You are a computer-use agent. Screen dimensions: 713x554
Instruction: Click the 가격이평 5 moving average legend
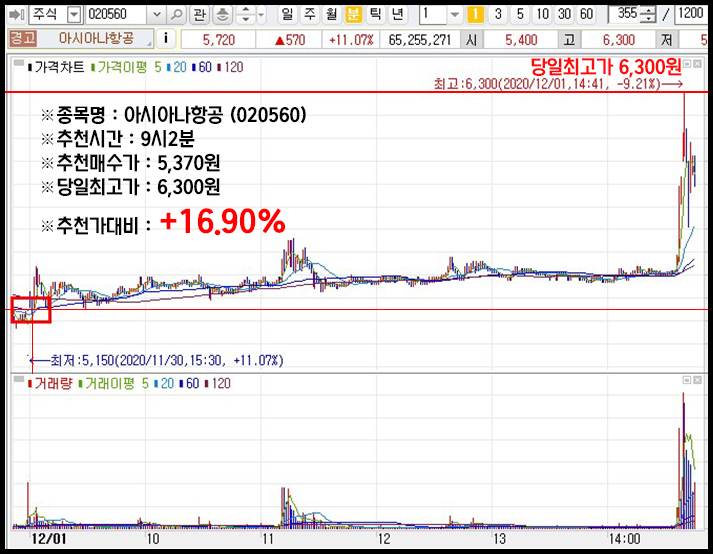126,67
